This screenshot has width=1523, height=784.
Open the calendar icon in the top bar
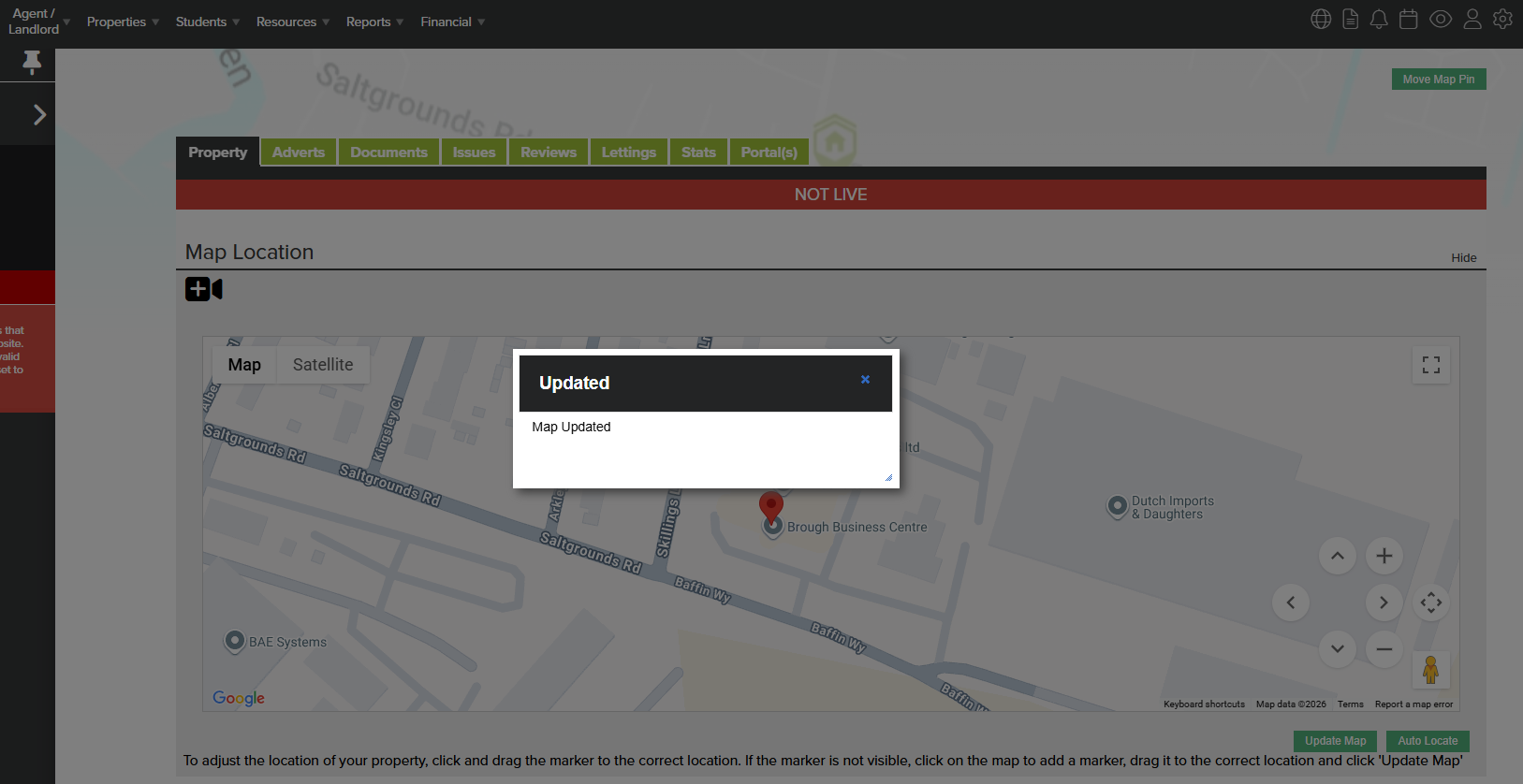[x=1408, y=20]
